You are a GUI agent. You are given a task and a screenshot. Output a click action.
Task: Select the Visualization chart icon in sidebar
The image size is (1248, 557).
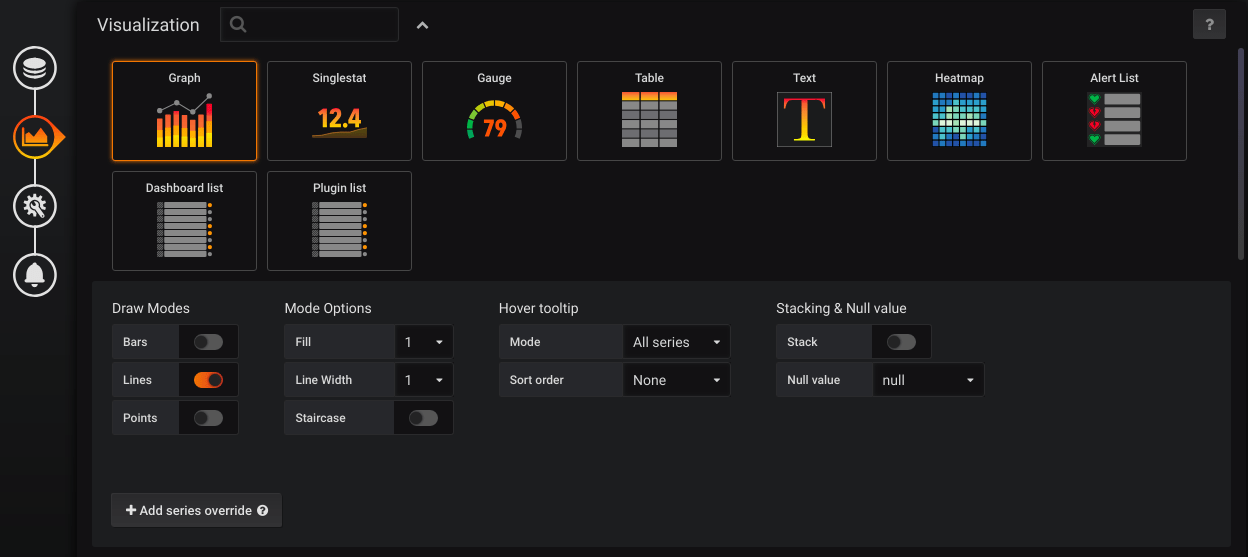[x=36, y=136]
